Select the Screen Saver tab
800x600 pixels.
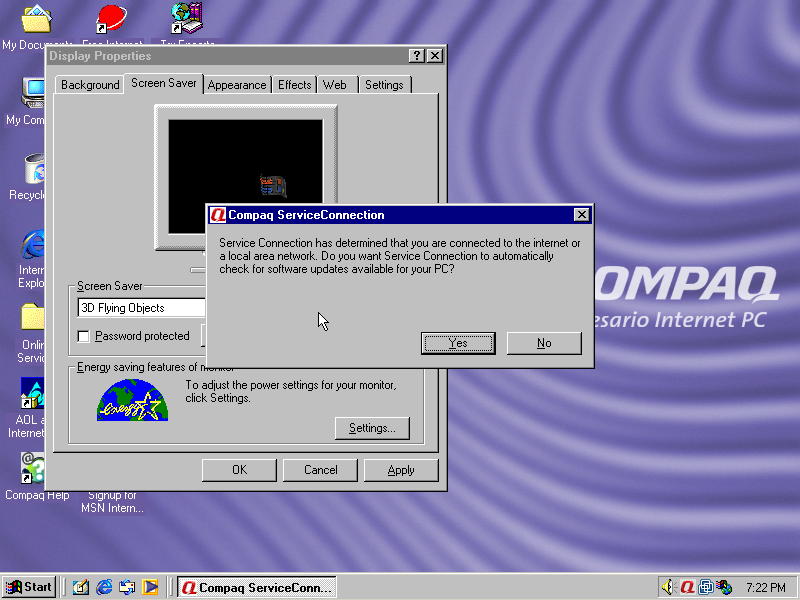coord(164,83)
